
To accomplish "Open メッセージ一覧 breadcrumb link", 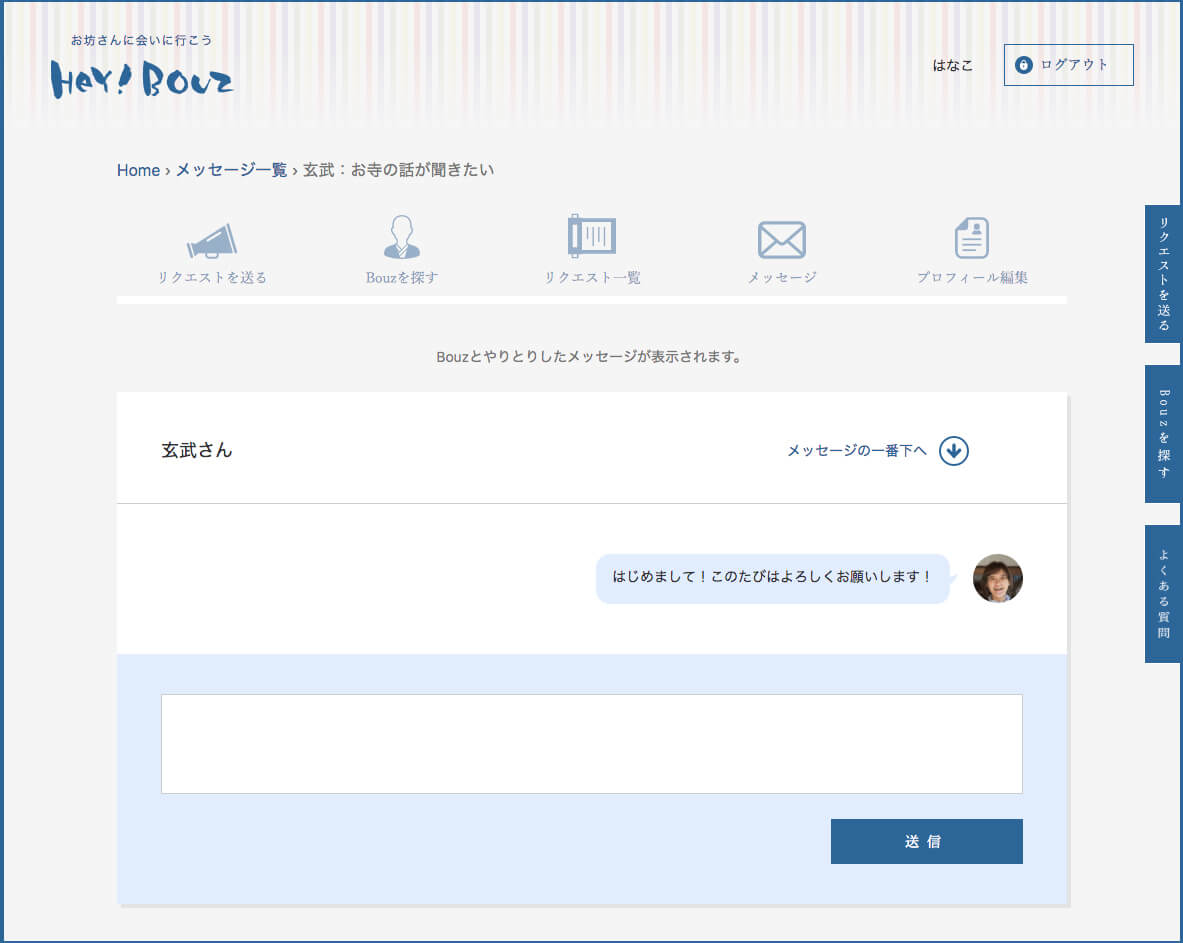I will [231, 170].
